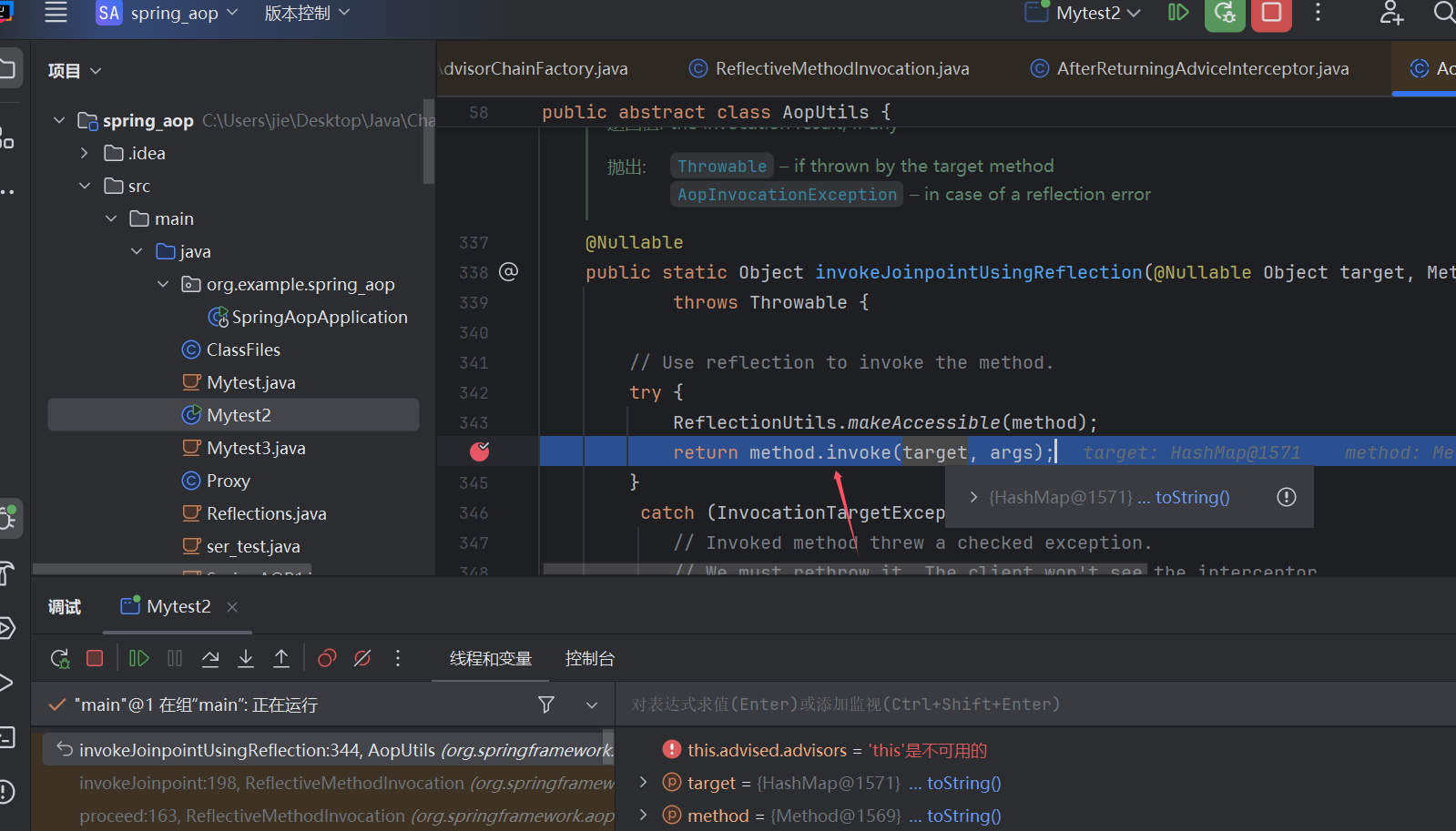Click the evaluate expression input field
1456x831 pixels.
[1036, 704]
